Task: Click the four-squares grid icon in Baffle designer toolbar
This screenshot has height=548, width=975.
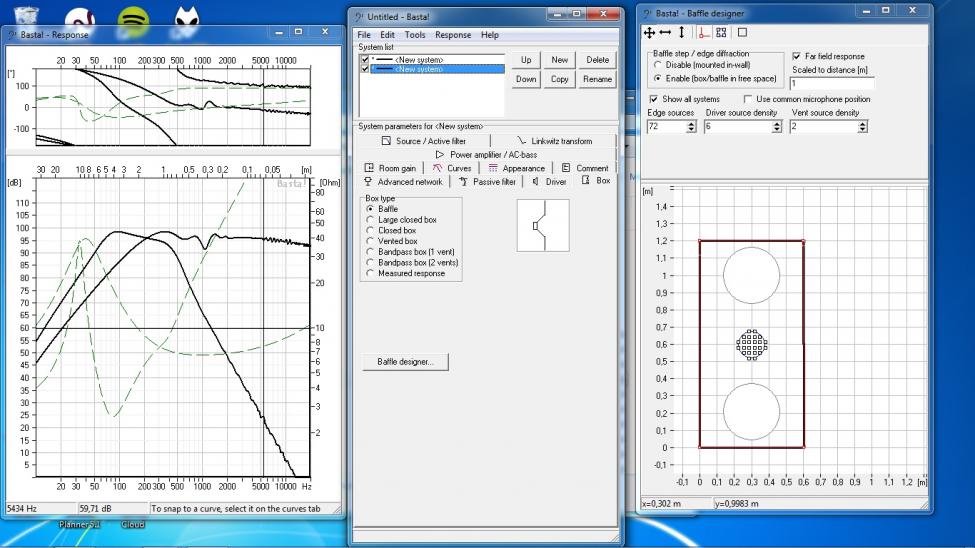Action: (721, 32)
